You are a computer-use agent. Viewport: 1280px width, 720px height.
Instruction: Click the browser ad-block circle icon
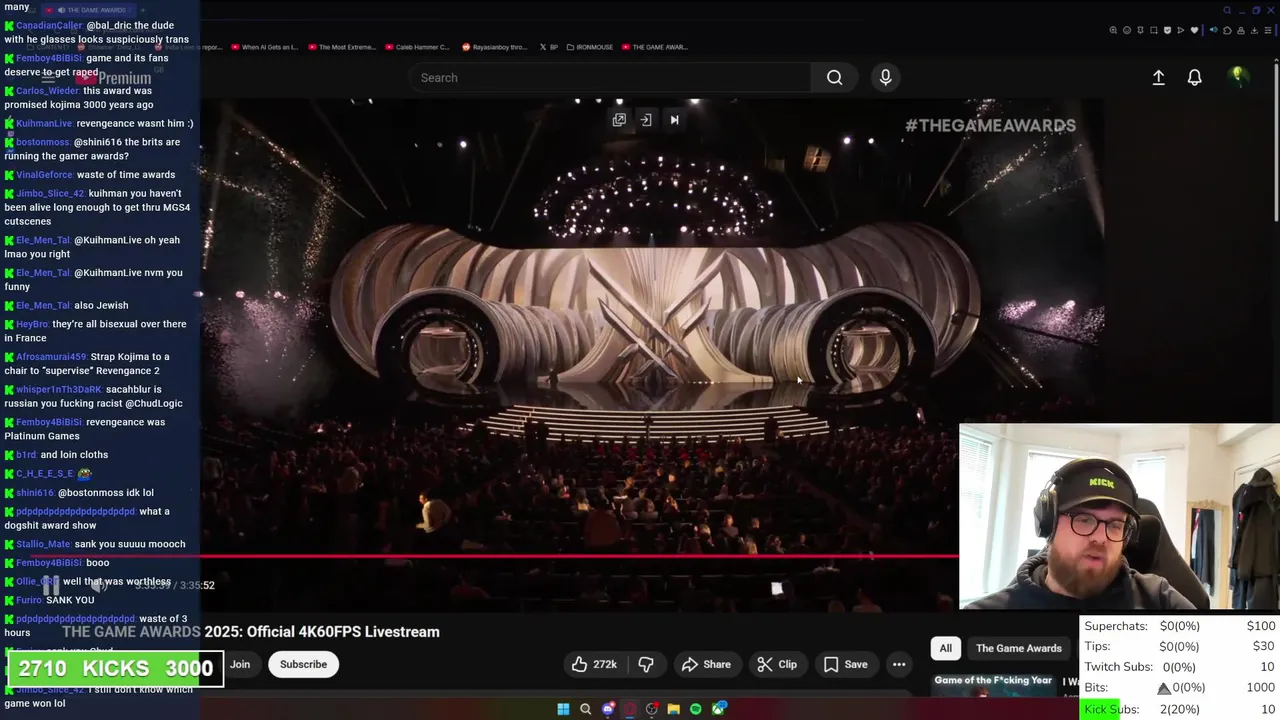(1127, 30)
